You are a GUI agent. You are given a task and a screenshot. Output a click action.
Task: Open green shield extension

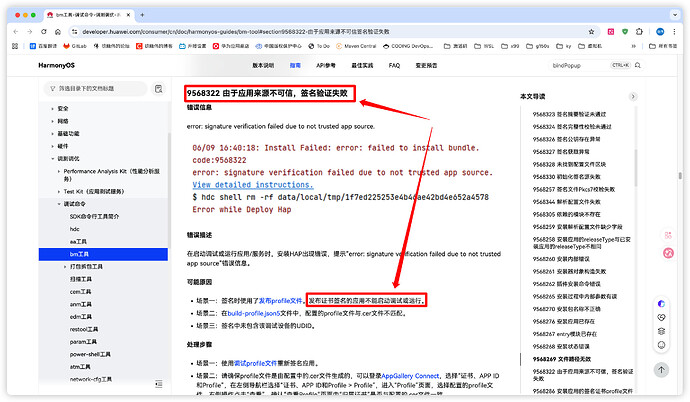625,32
